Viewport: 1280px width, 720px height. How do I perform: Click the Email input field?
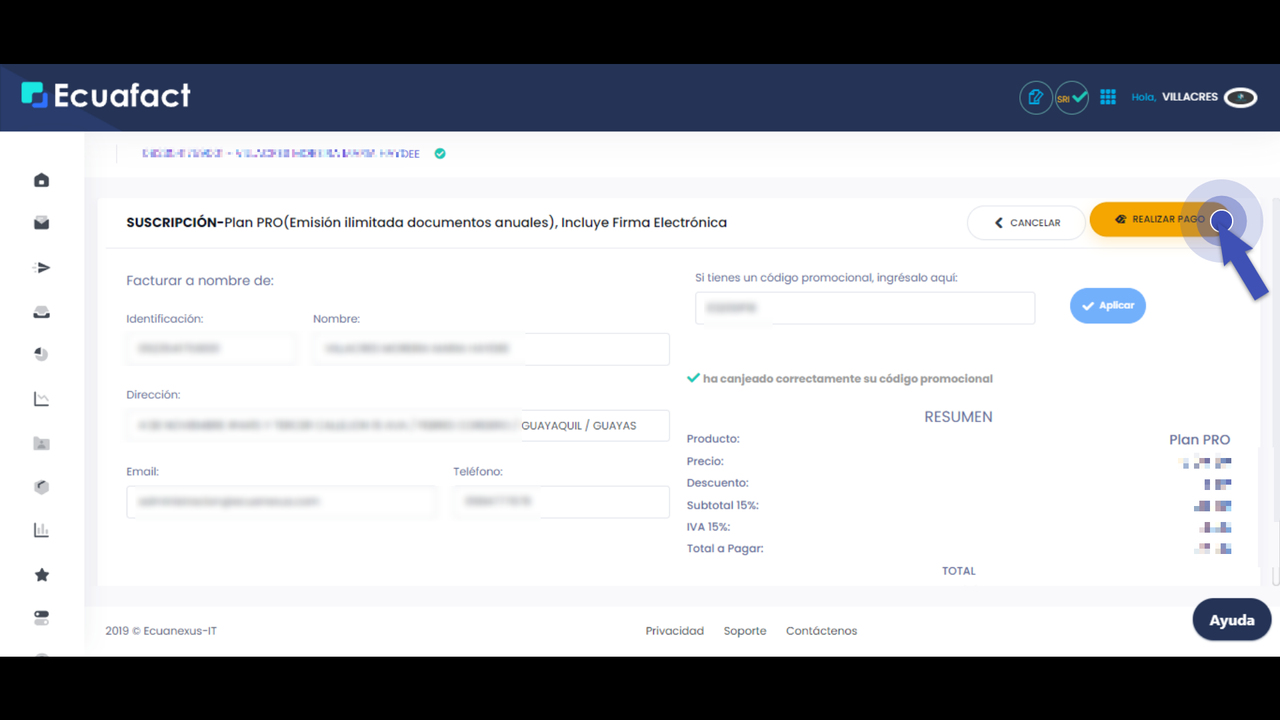(x=281, y=502)
